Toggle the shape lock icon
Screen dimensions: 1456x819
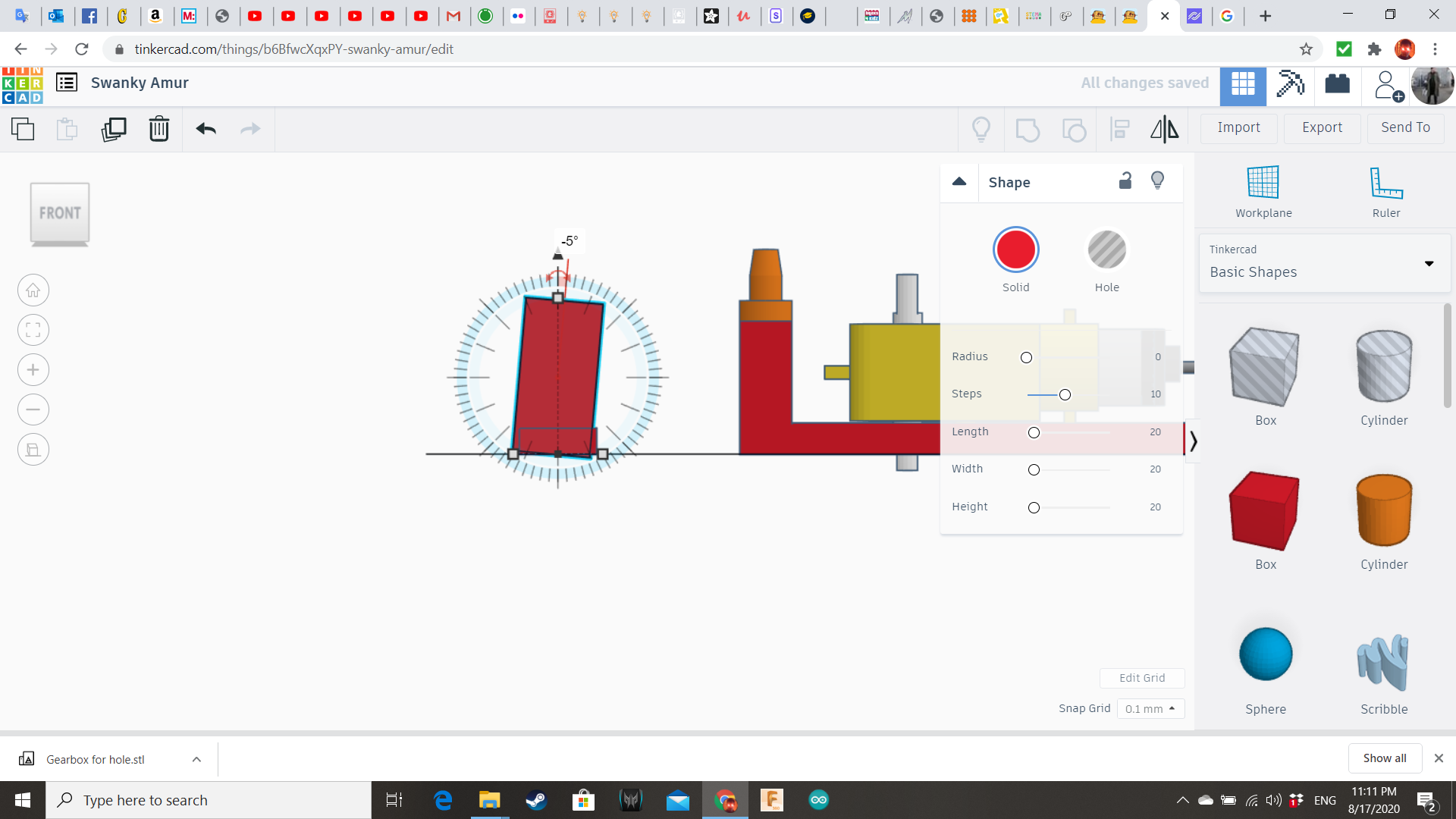click(x=1125, y=180)
